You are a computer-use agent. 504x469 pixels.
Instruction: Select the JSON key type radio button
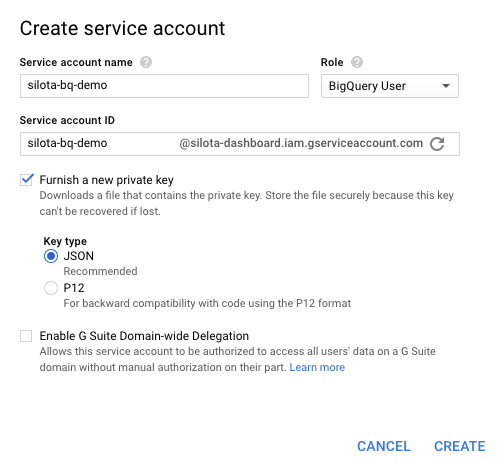point(51,256)
